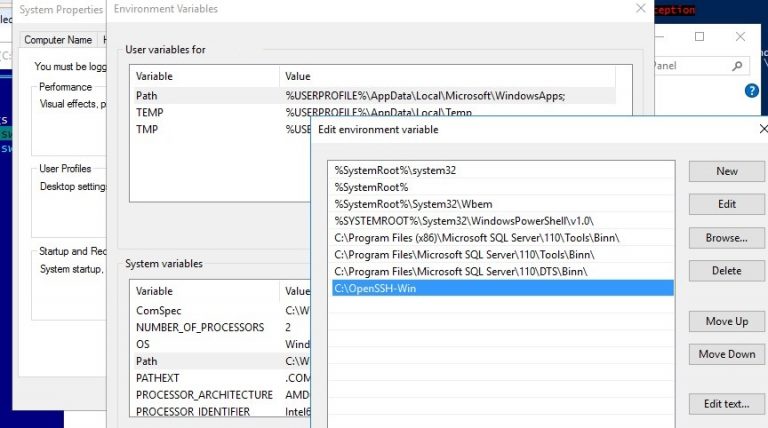Image resolution: width=768 pixels, height=428 pixels.
Task: Click the Edit text... button
Action: click(727, 404)
